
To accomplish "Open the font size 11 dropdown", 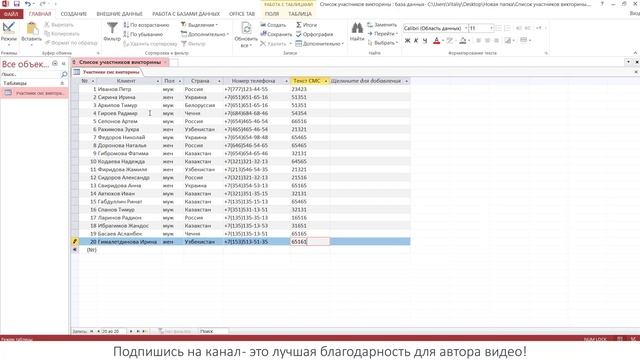I will coord(491,28).
